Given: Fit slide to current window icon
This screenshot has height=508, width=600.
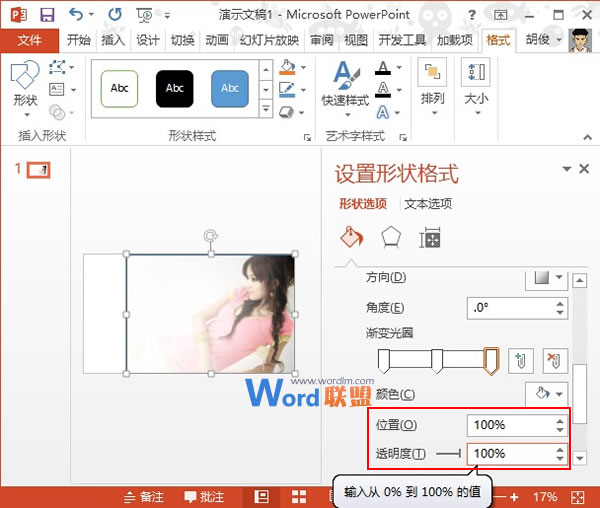Looking at the screenshot, I should coord(578,497).
